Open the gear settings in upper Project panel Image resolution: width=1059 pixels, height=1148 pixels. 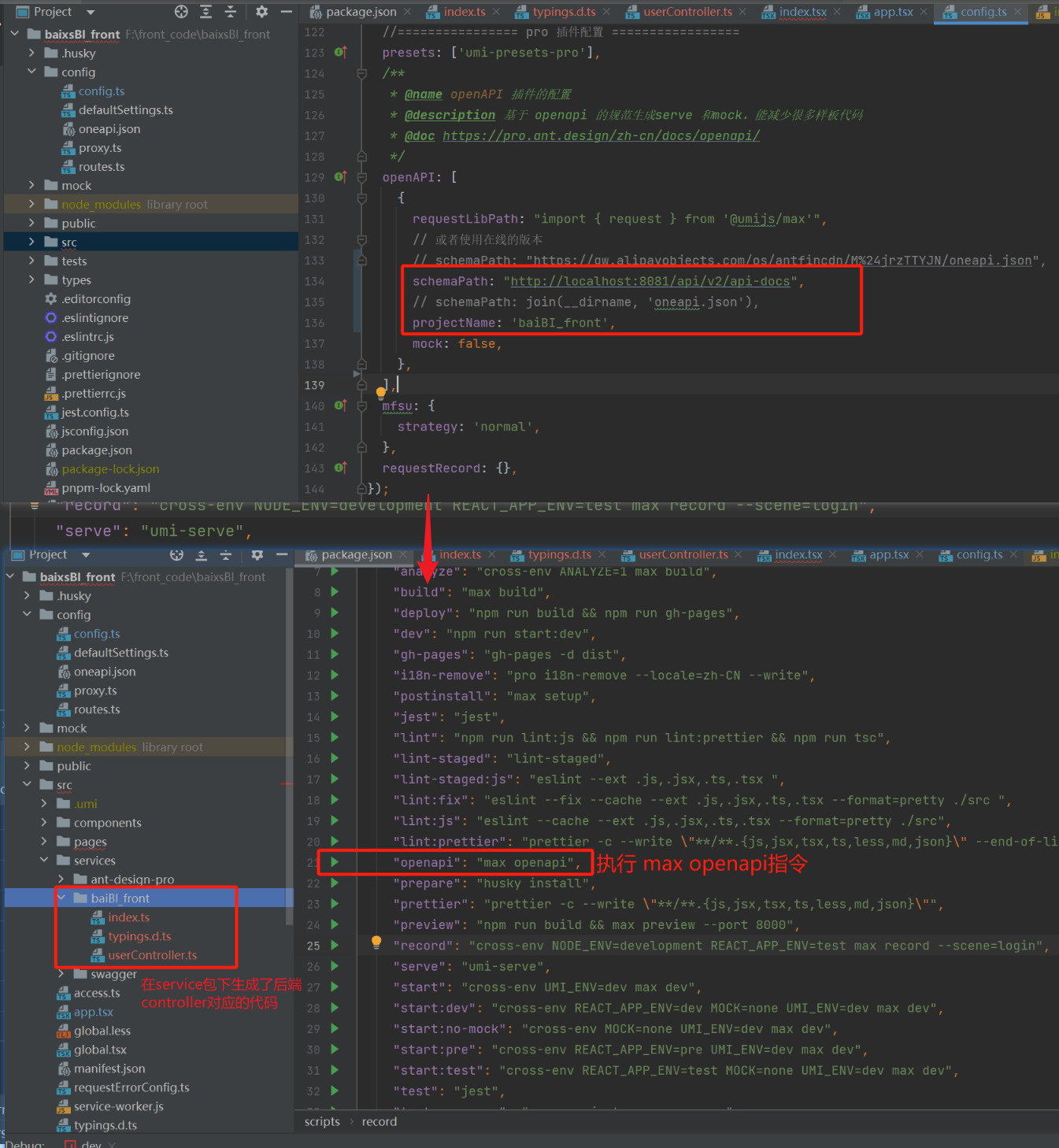tap(261, 12)
